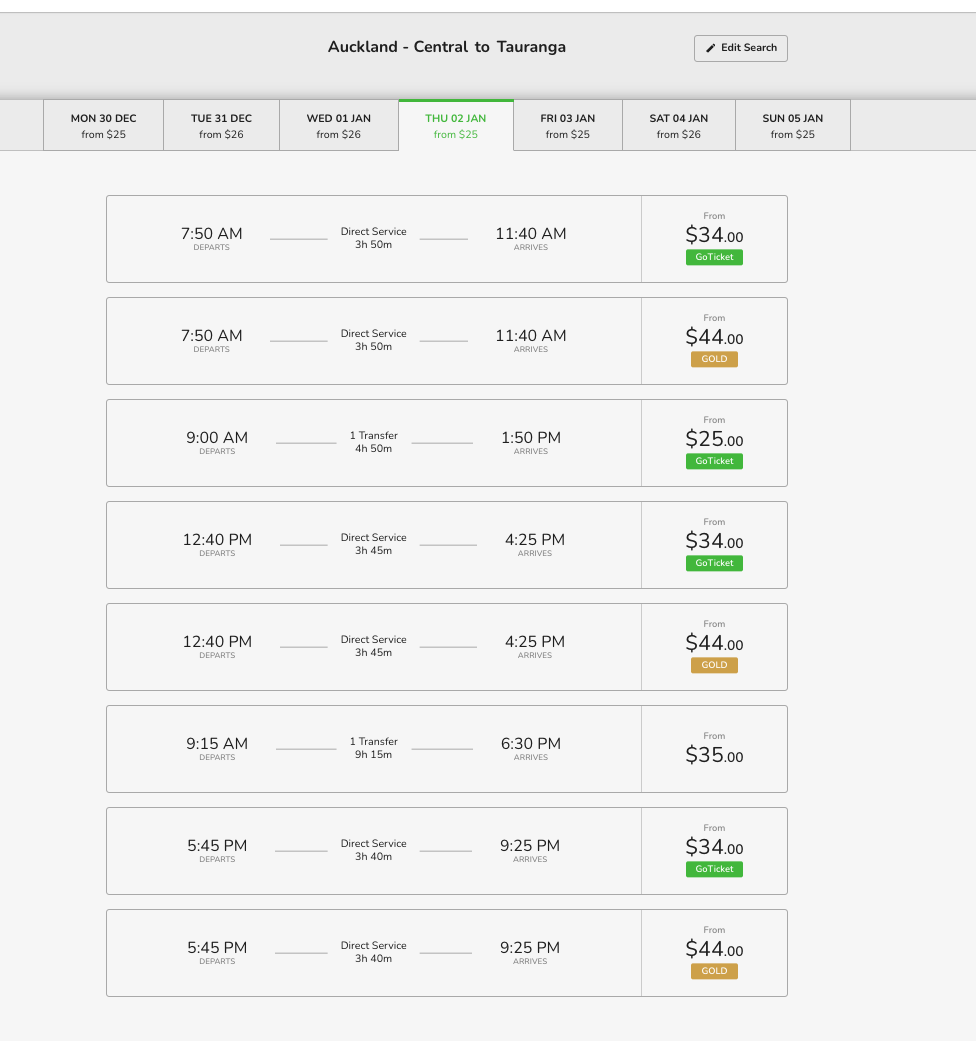The height and width of the screenshot is (1046, 976).
Task: Open the WED 01 JAN date tab
Action: click(338, 126)
